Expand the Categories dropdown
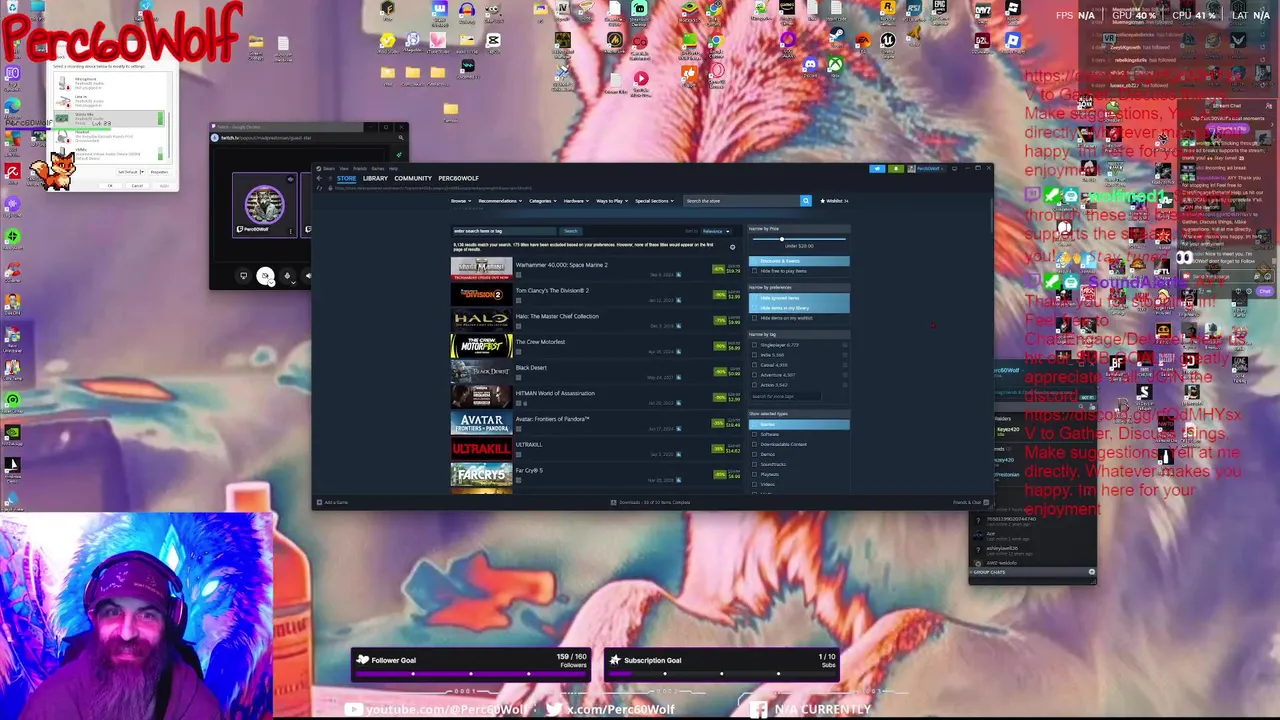 [543, 201]
